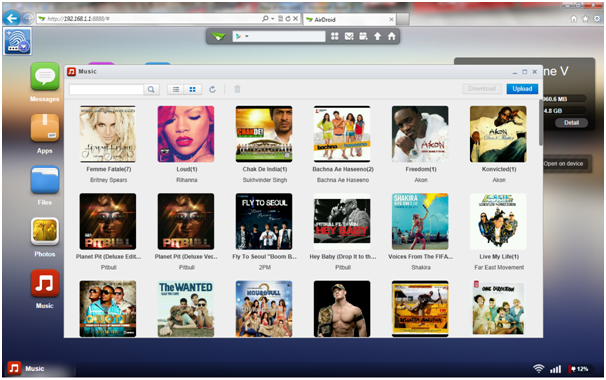This screenshot has width=606, height=380.
Task: Click the Music window vertical scrollbar
Action: tap(540, 123)
